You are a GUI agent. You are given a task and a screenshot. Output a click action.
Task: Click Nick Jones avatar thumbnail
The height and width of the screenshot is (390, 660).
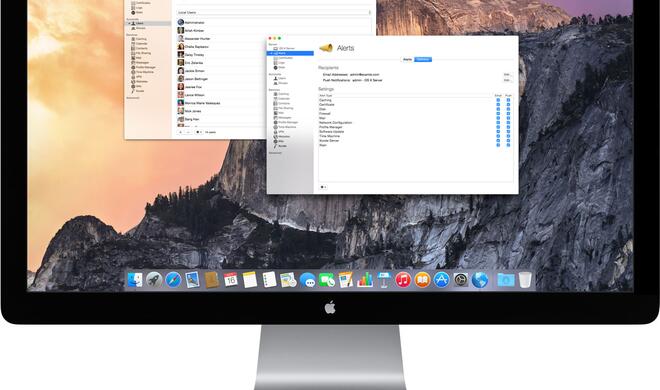(x=181, y=111)
